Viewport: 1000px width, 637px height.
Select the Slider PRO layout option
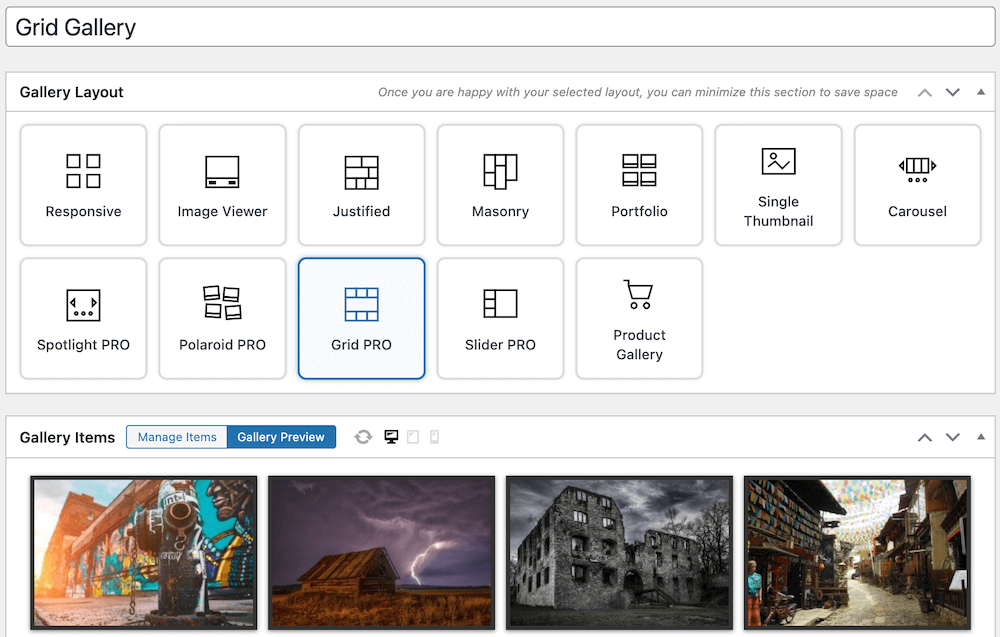pyautogui.click(x=500, y=318)
